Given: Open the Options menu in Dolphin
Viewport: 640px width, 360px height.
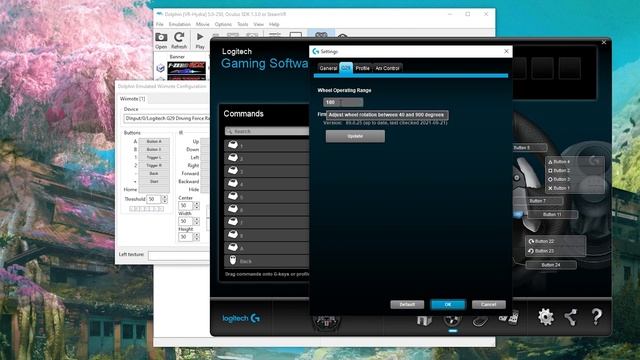Looking at the screenshot, I should tap(223, 24).
